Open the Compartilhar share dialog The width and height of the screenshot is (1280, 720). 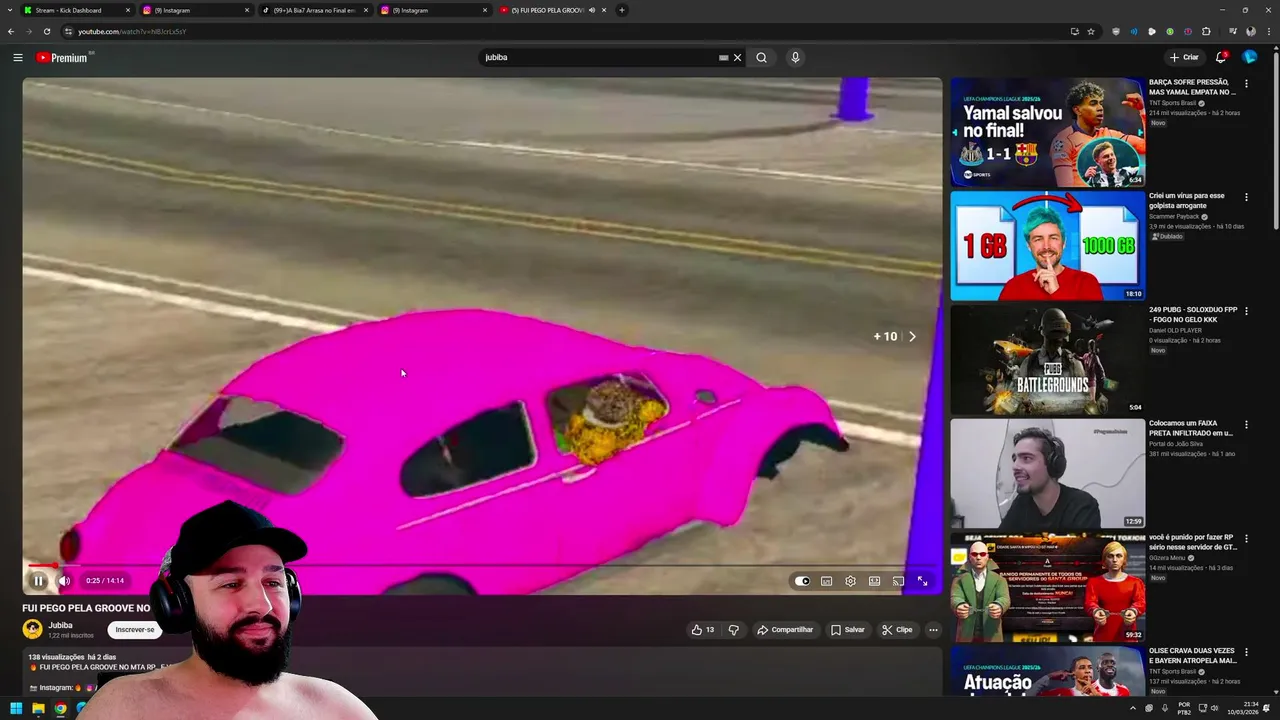pos(785,630)
